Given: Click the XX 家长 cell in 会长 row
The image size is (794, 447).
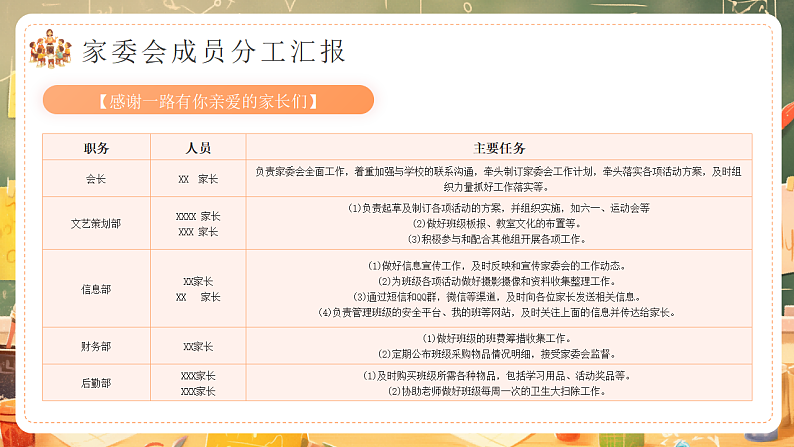Looking at the screenshot, I should pos(198,179).
